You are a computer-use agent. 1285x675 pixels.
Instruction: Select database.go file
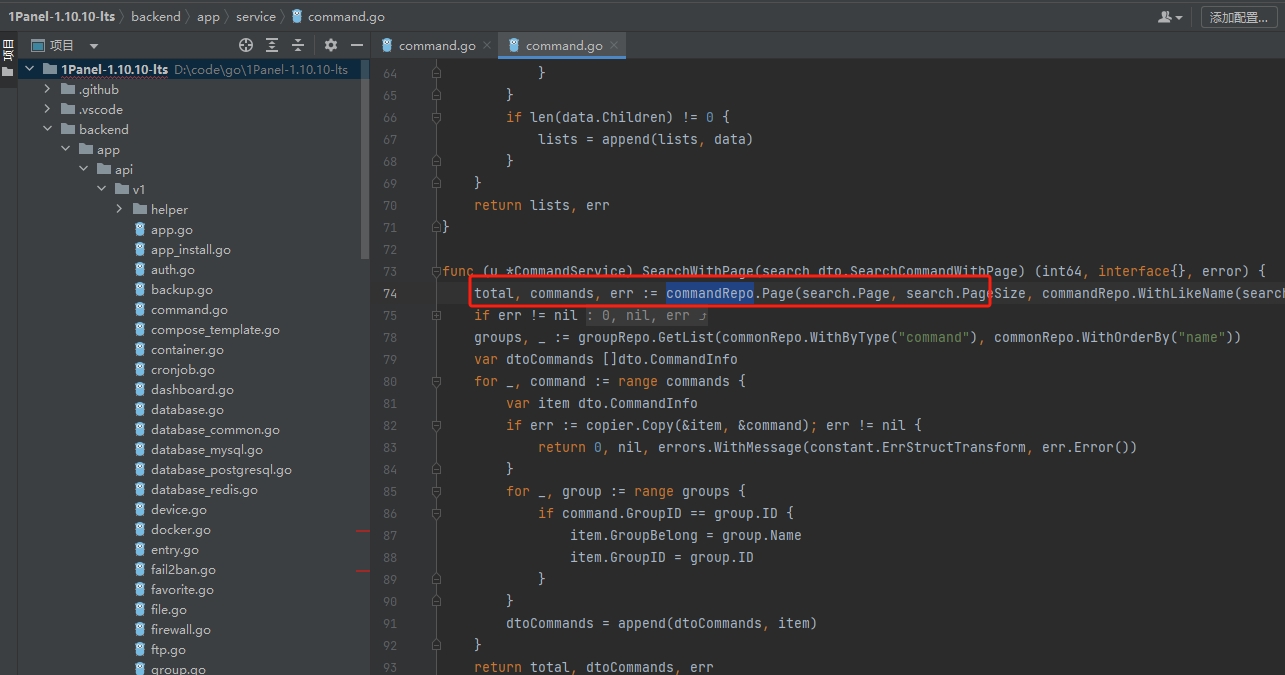(x=187, y=409)
